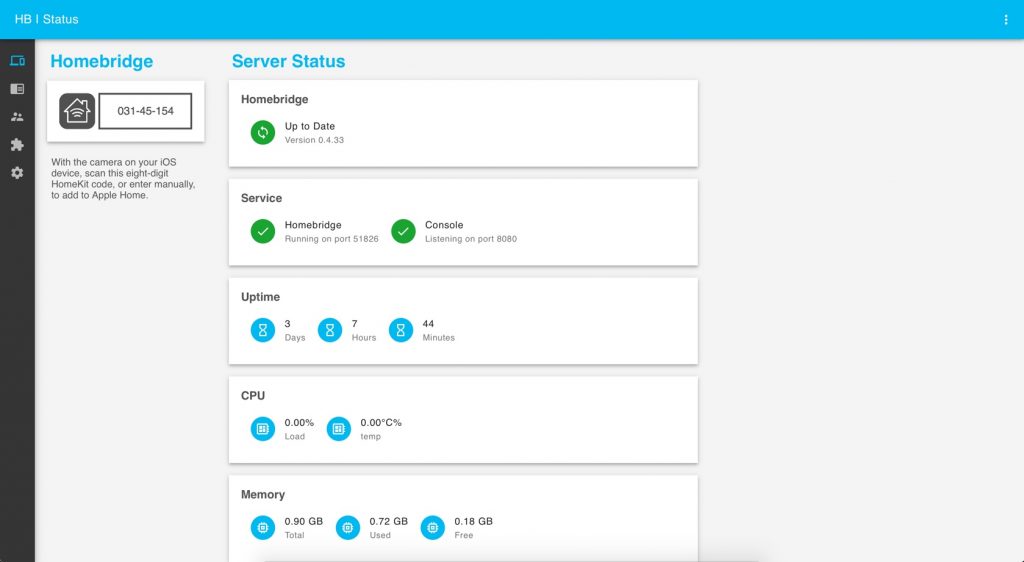Click the Used memory chip icon
Image resolution: width=1024 pixels, height=562 pixels.
347,527
